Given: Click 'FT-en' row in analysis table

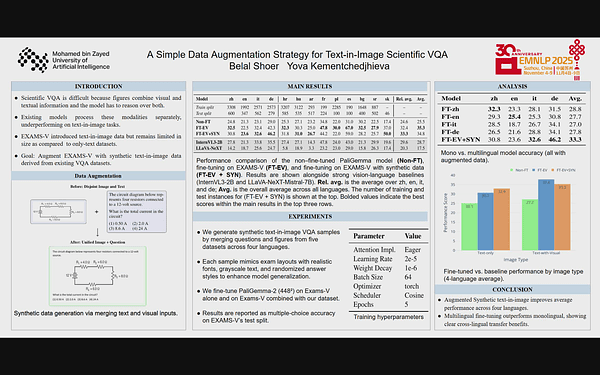Looking at the screenshot, I should pos(512,117).
